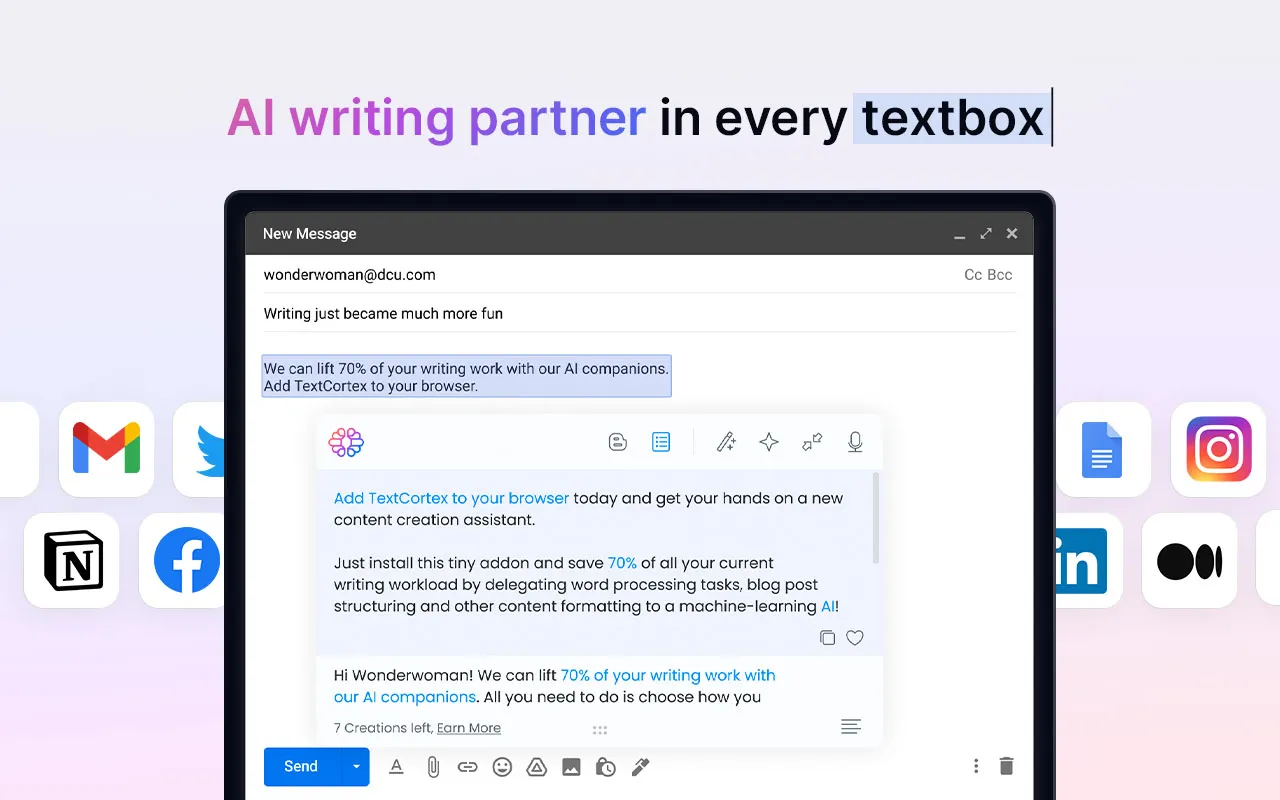Like the AI response with the heart

[855, 637]
